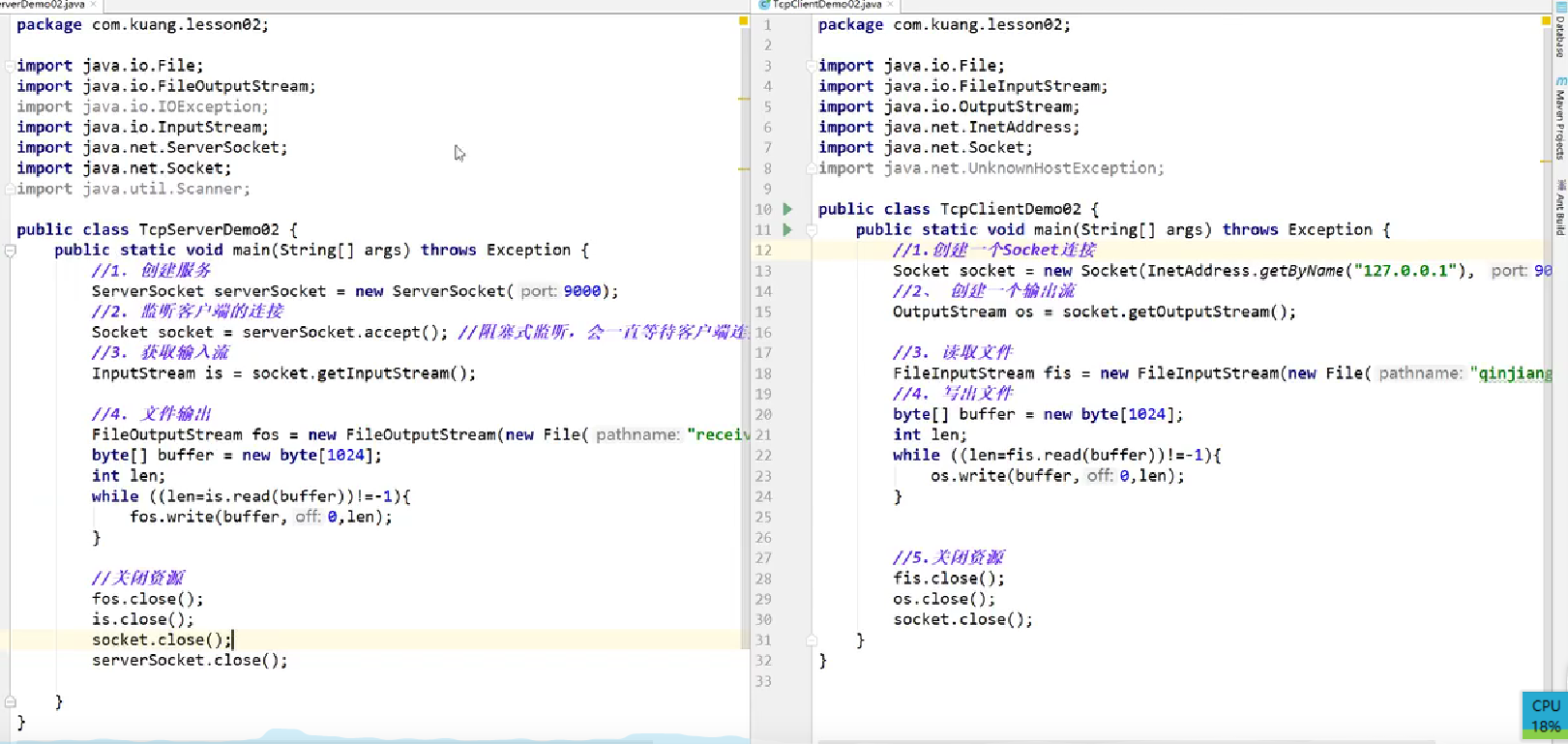Click 'import java.net.InetAddress;' line

[x=949, y=127]
